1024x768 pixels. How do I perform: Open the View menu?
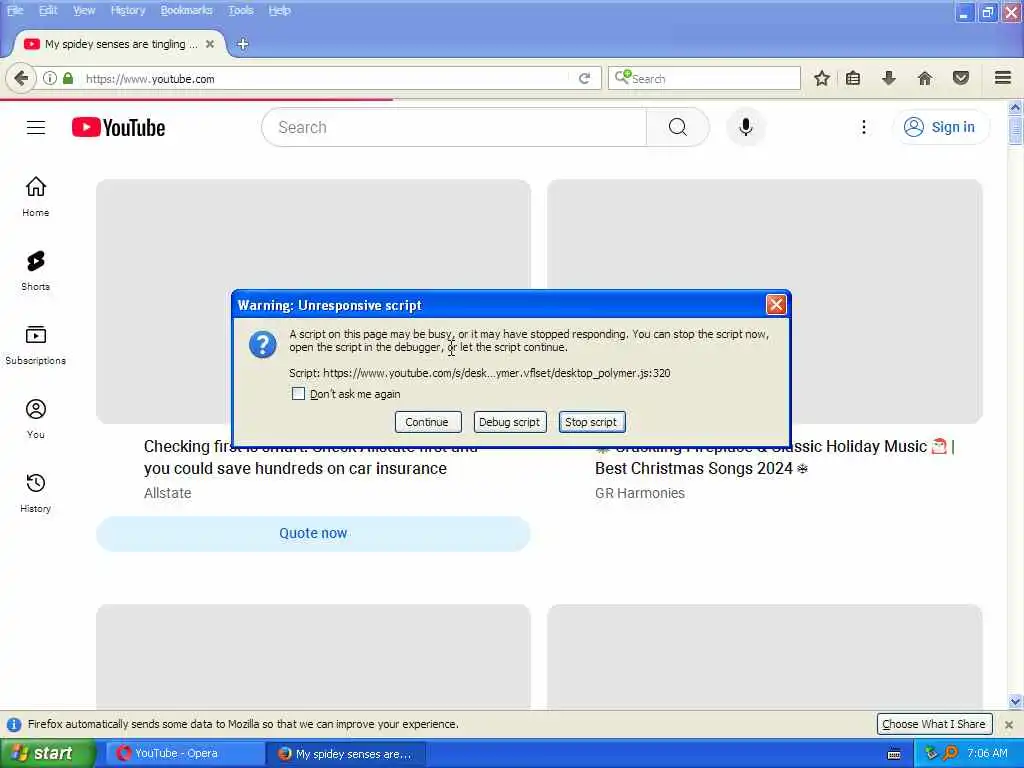[84, 10]
